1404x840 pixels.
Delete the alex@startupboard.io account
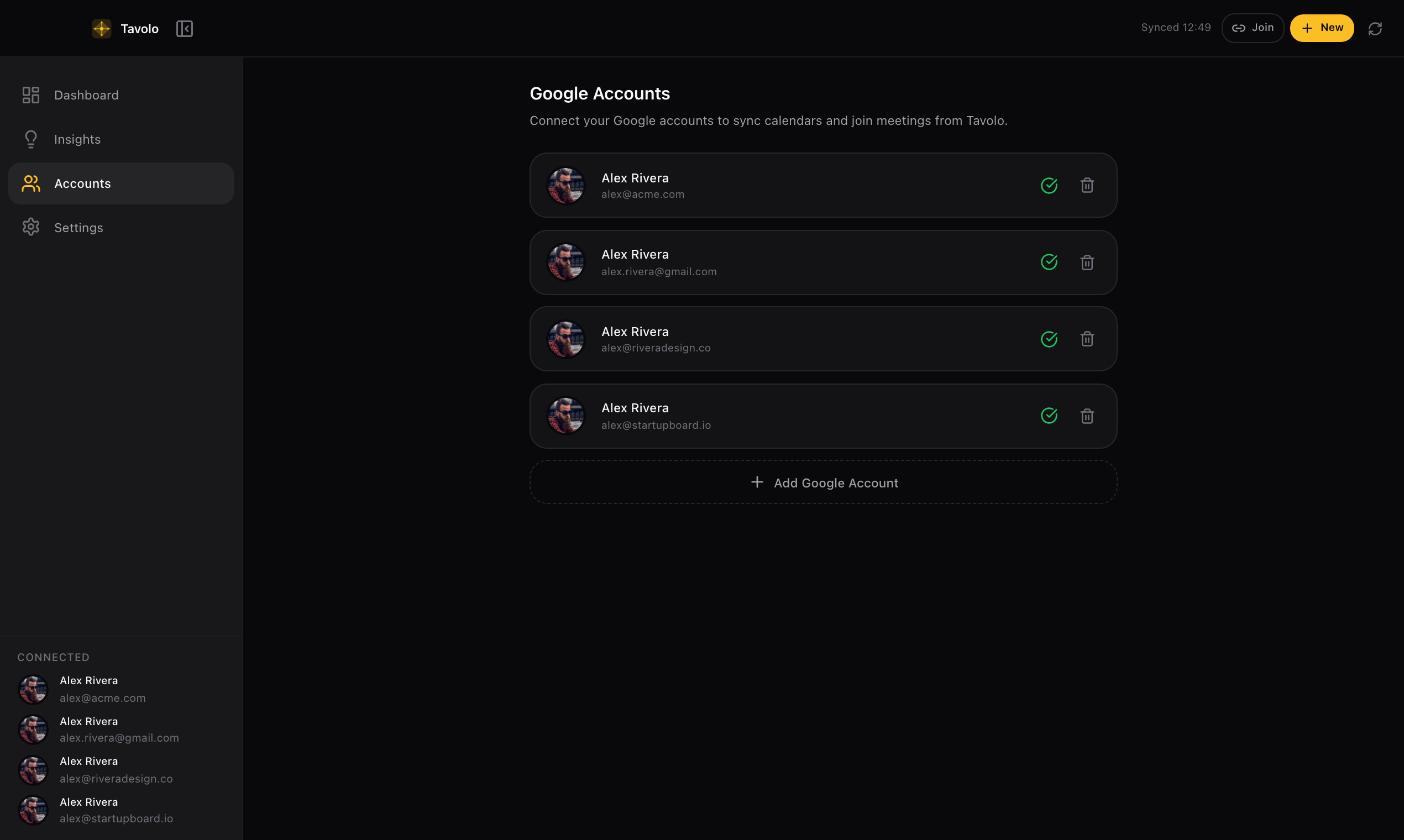point(1086,416)
